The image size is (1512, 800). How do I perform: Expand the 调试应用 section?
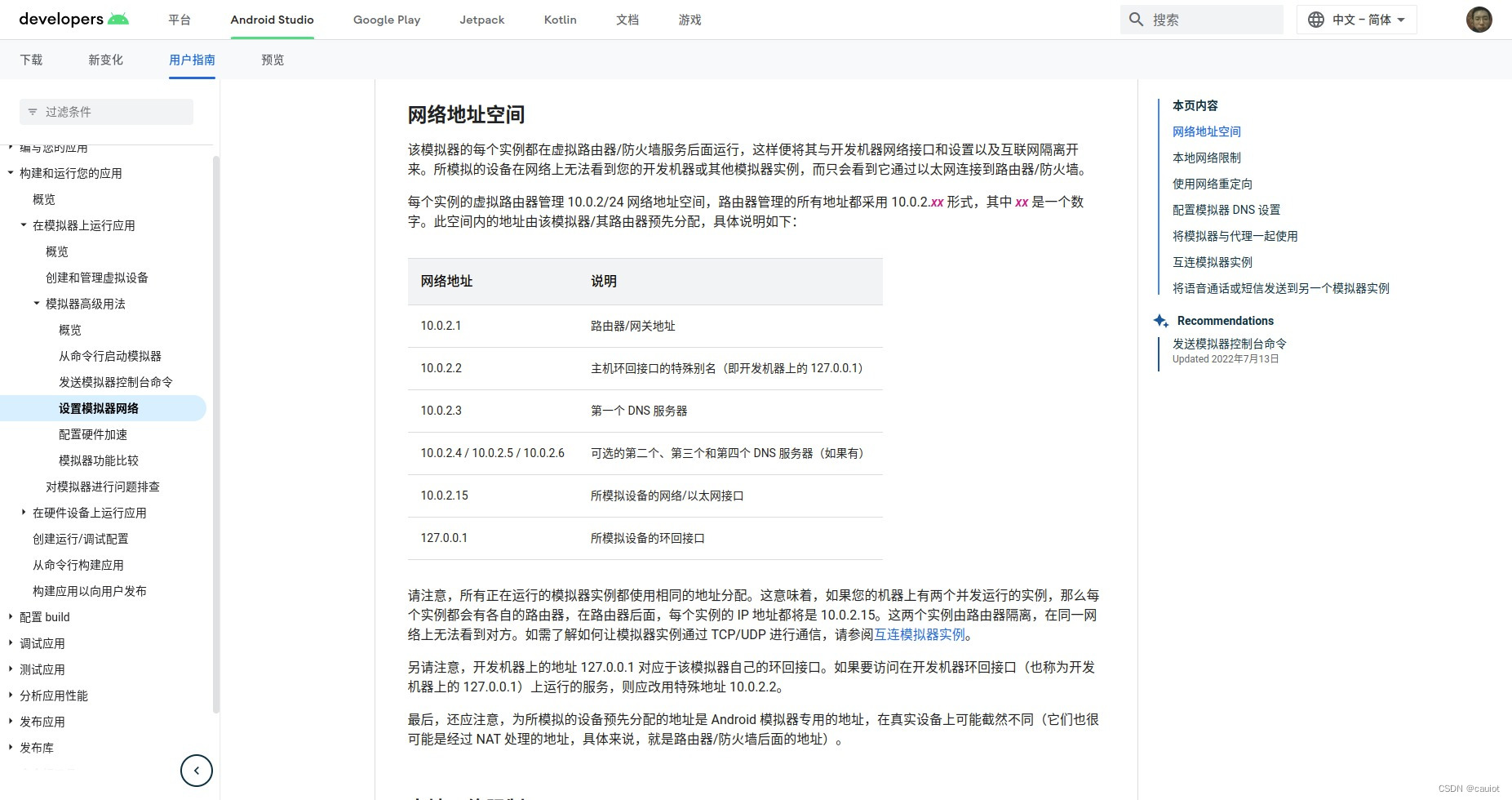click(x=11, y=643)
